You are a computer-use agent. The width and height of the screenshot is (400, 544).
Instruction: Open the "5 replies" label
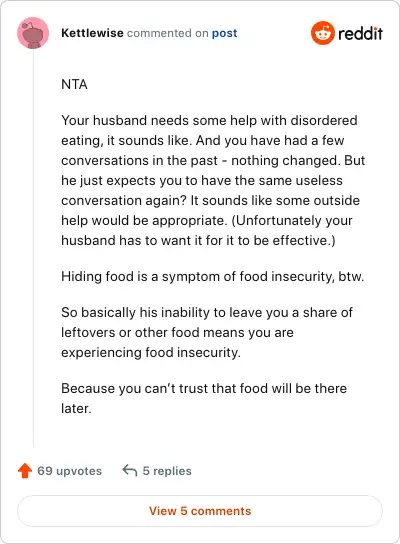tap(167, 471)
